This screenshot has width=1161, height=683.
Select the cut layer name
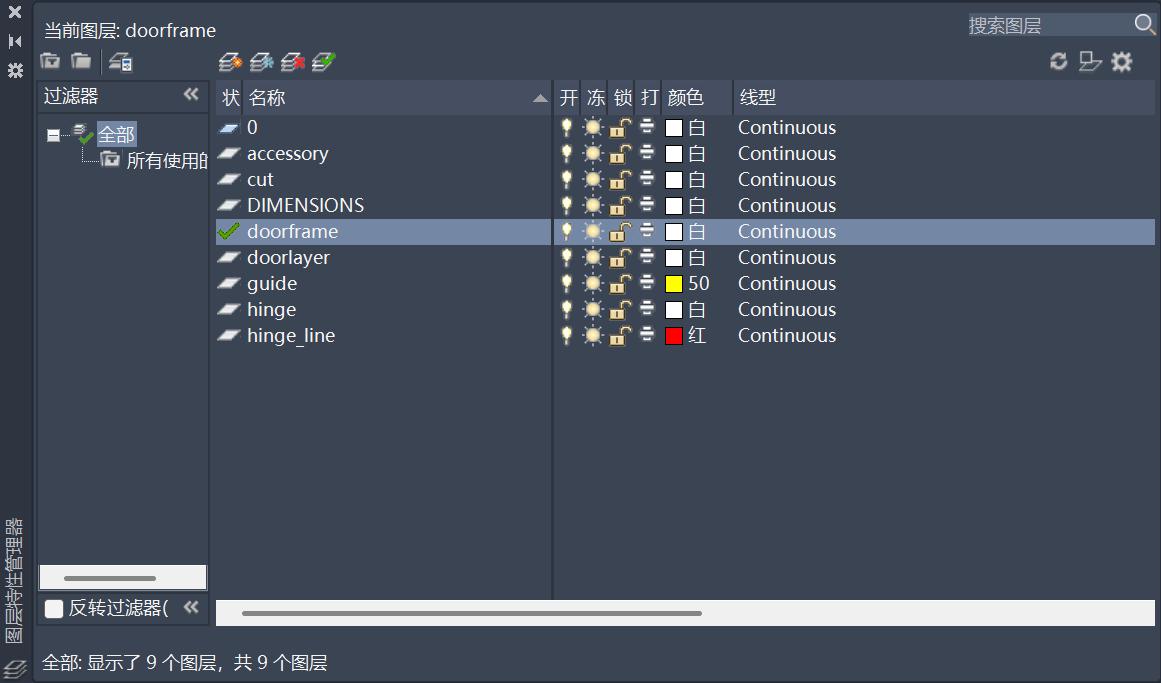pyautogui.click(x=260, y=179)
